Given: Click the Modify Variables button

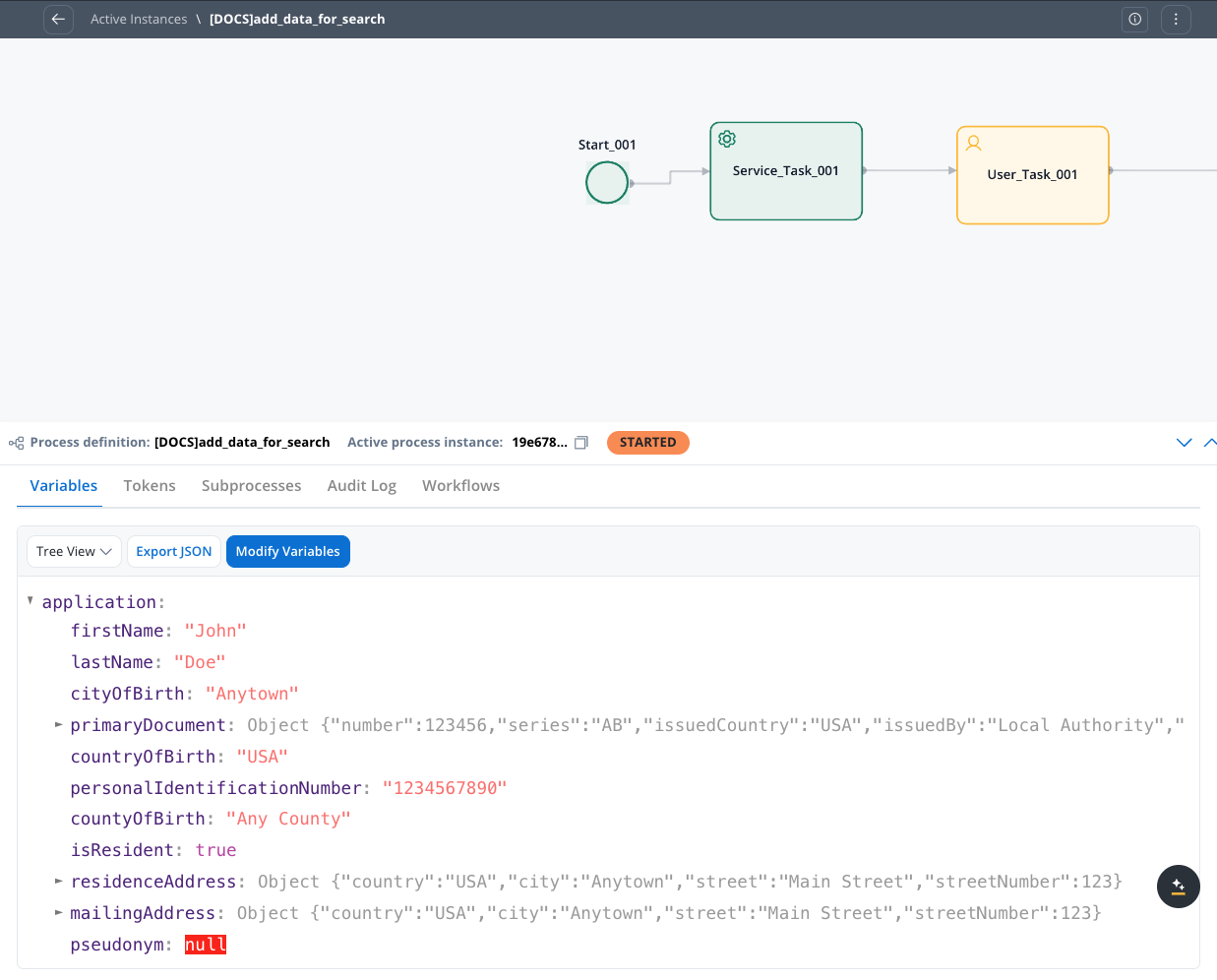Looking at the screenshot, I should 287,551.
